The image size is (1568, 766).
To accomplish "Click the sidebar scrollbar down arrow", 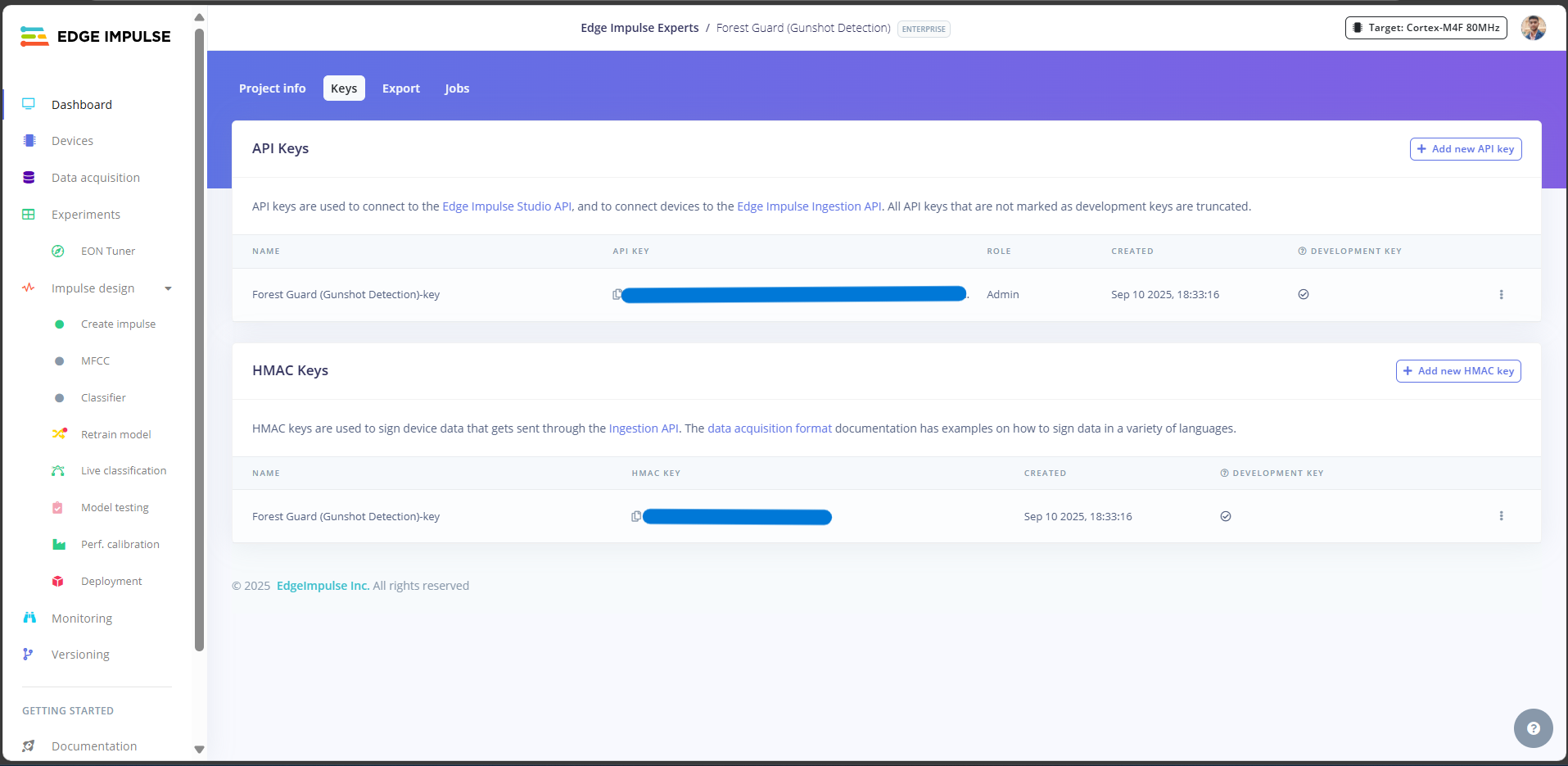I will coord(199,749).
